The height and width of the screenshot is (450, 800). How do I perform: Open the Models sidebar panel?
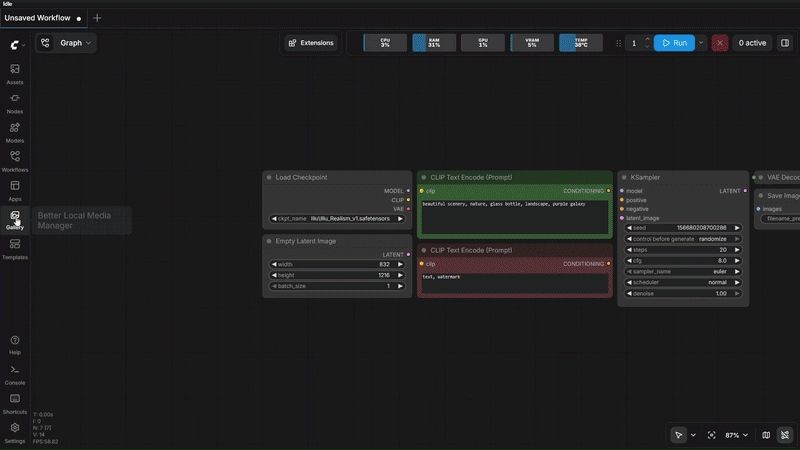point(15,132)
